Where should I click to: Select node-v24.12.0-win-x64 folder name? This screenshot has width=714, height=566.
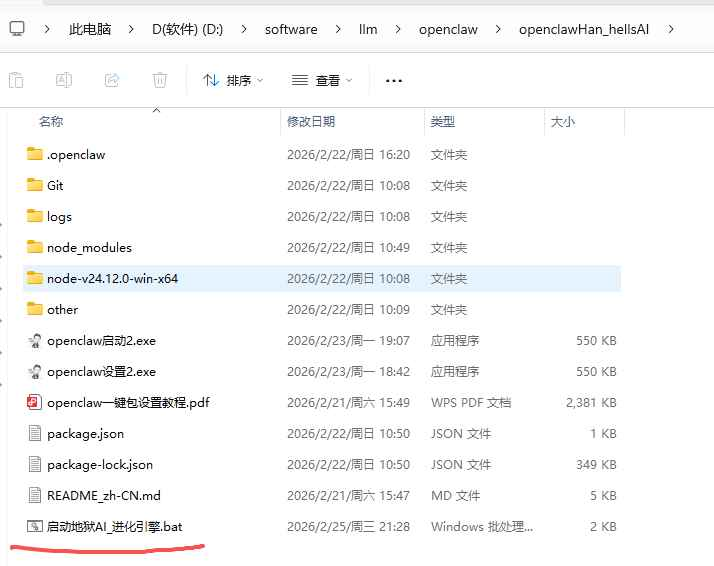[x=112, y=278]
